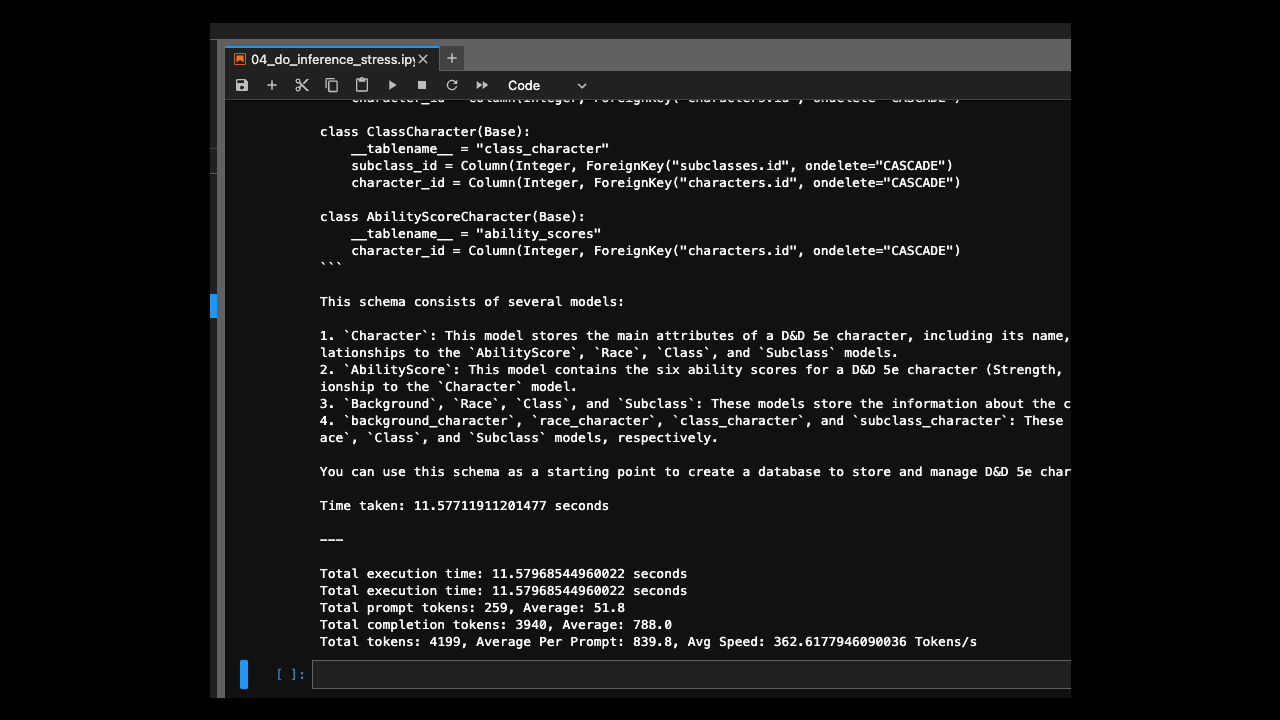Paste cell from the clipboard icon
The height and width of the screenshot is (720, 1280).
point(362,86)
